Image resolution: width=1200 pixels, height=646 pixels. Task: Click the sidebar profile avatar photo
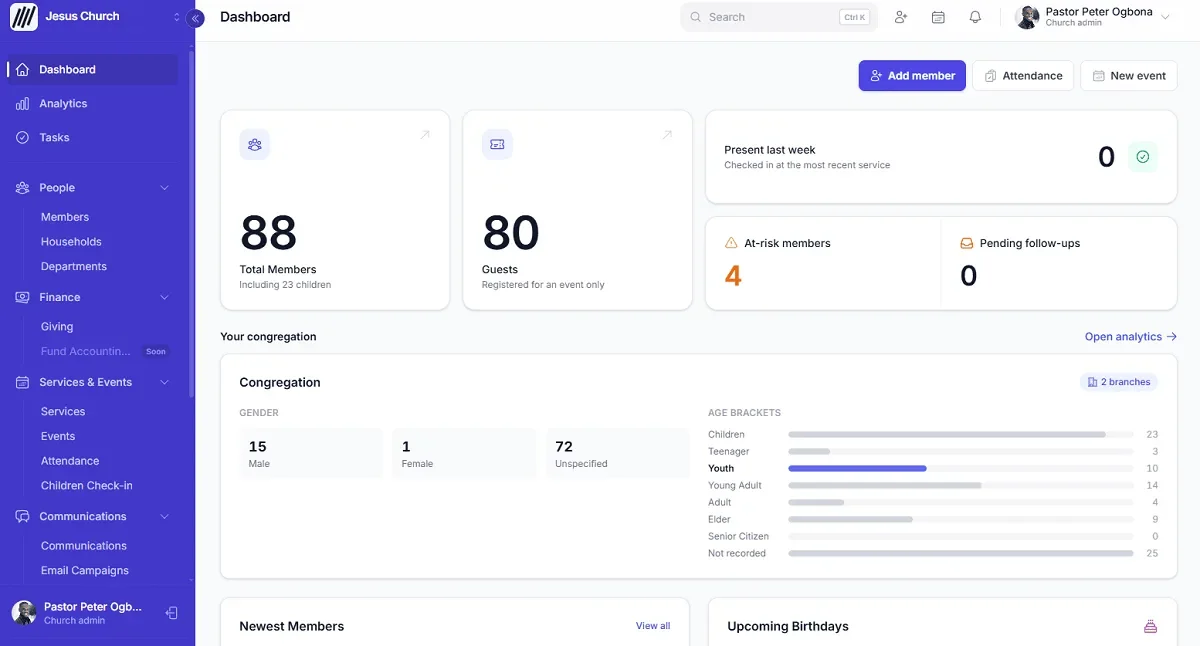(24, 613)
